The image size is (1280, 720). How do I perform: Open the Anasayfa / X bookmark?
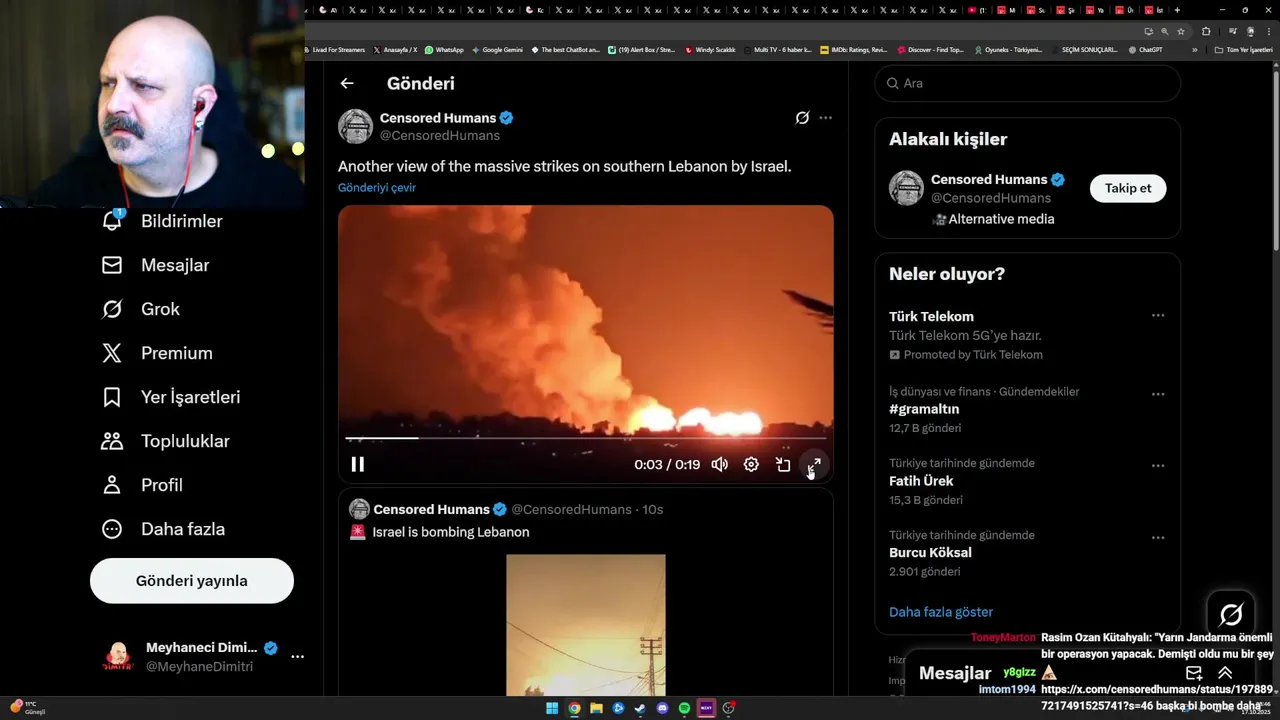[x=395, y=49]
